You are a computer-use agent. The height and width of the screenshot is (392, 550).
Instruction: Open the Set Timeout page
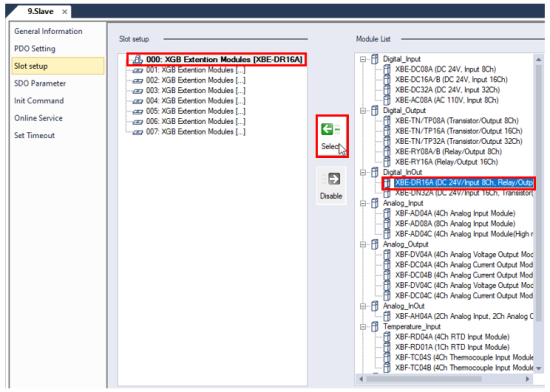pyautogui.click(x=34, y=135)
